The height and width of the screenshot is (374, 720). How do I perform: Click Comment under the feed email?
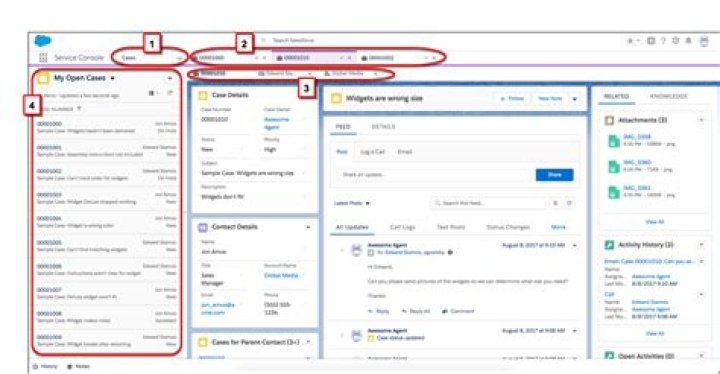tap(458, 312)
